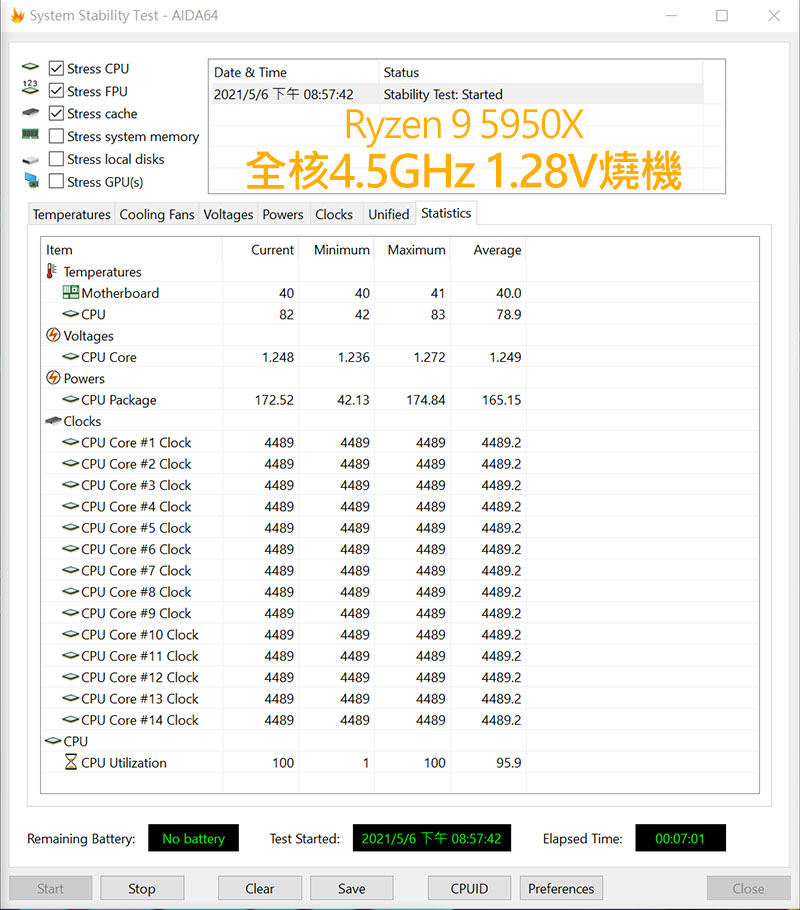800x910 pixels.
Task: Open the Cooling Fans tab
Action: click(157, 214)
